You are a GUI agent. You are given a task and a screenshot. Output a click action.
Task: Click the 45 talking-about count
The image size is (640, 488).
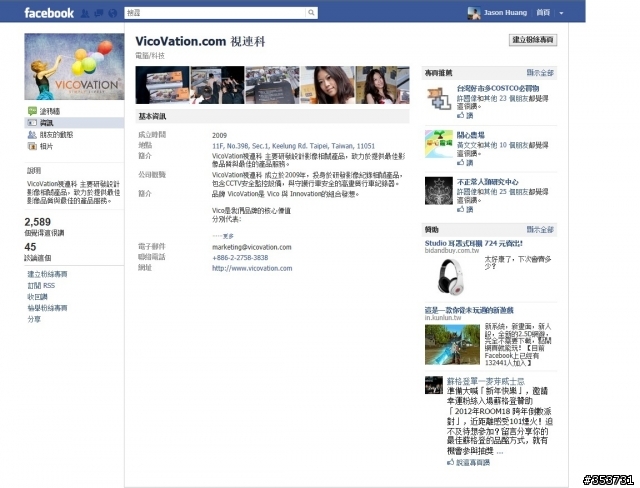[30, 247]
